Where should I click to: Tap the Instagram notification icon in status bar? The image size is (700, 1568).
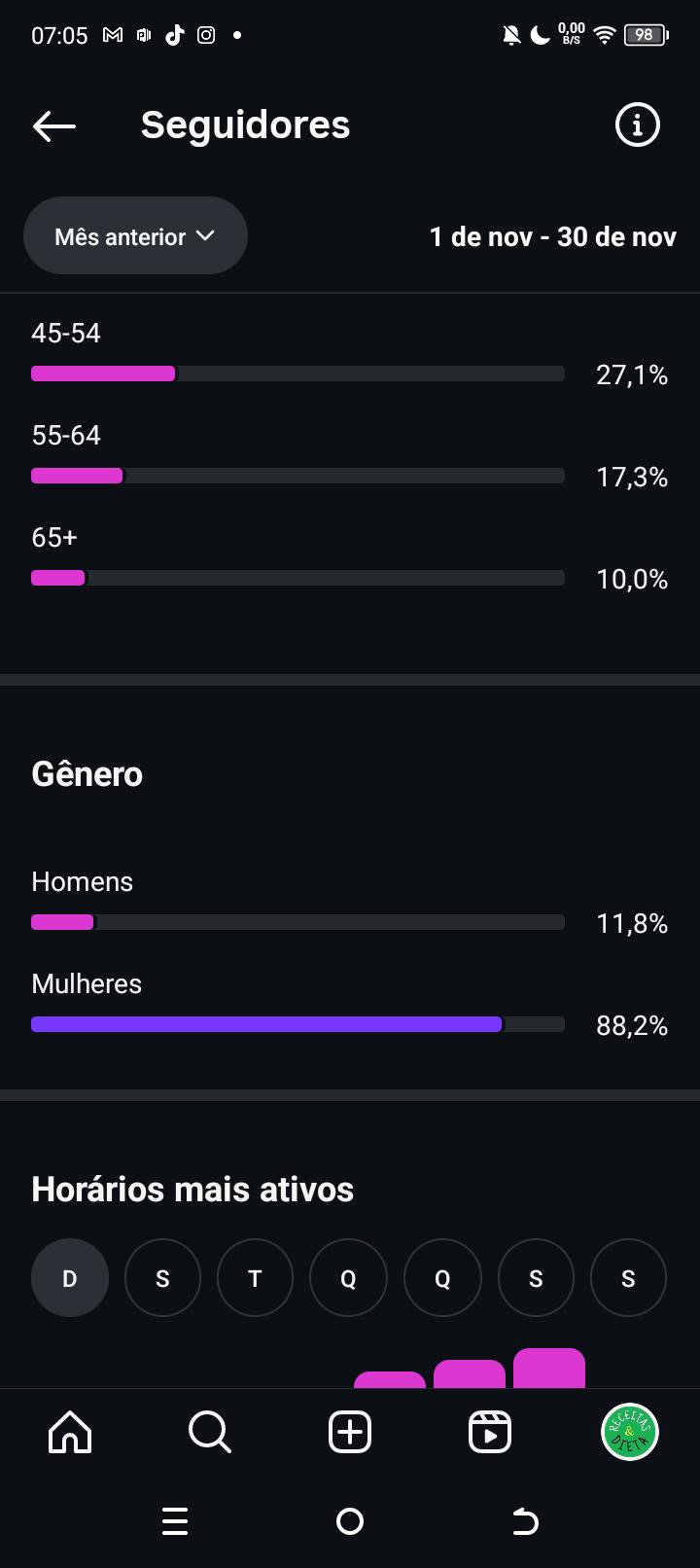[206, 35]
